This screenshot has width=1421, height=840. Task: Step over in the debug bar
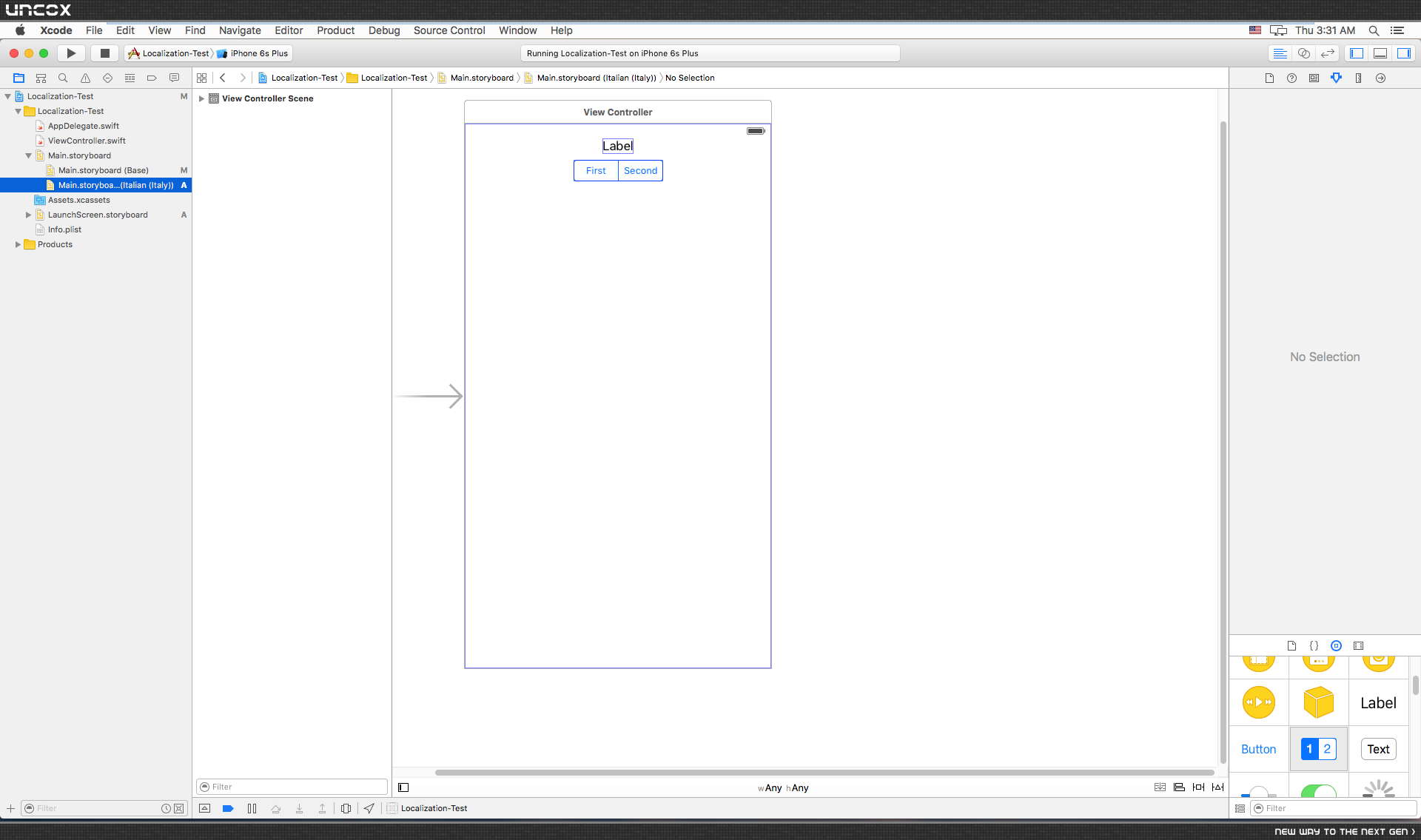(275, 808)
